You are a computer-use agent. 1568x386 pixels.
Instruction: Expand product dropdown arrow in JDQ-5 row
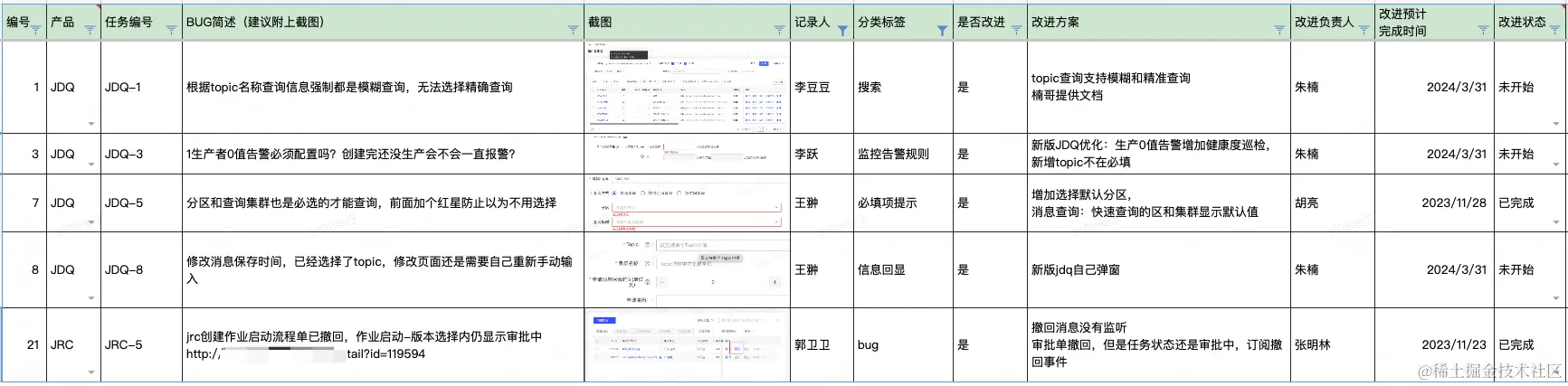91,222
